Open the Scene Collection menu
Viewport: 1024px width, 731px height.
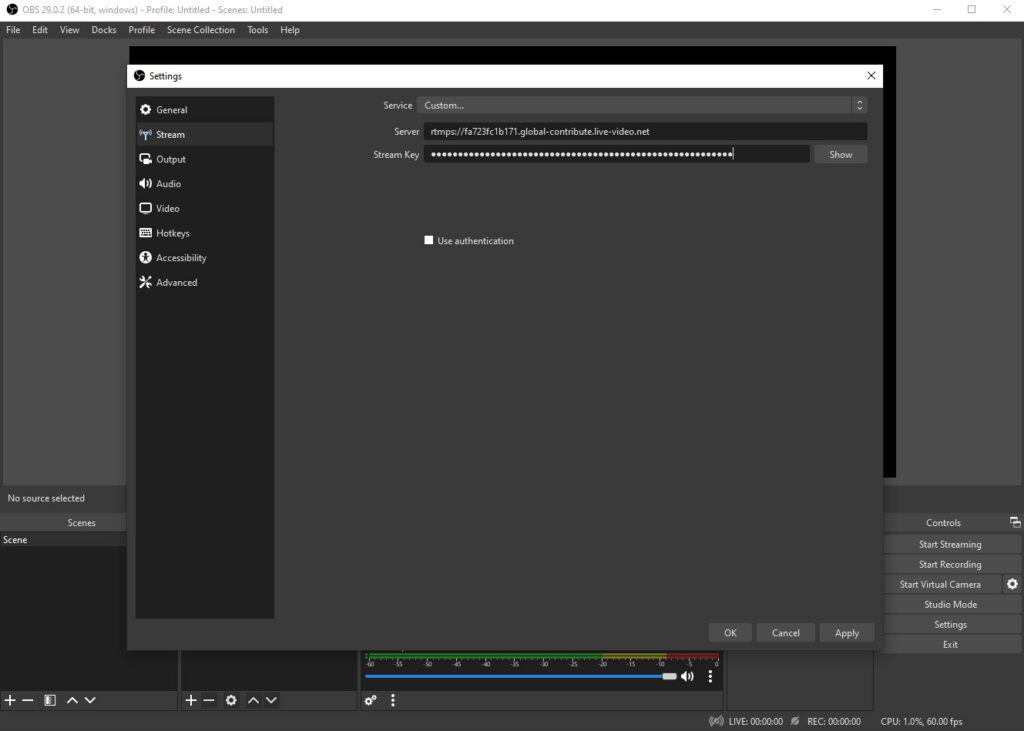(x=200, y=30)
